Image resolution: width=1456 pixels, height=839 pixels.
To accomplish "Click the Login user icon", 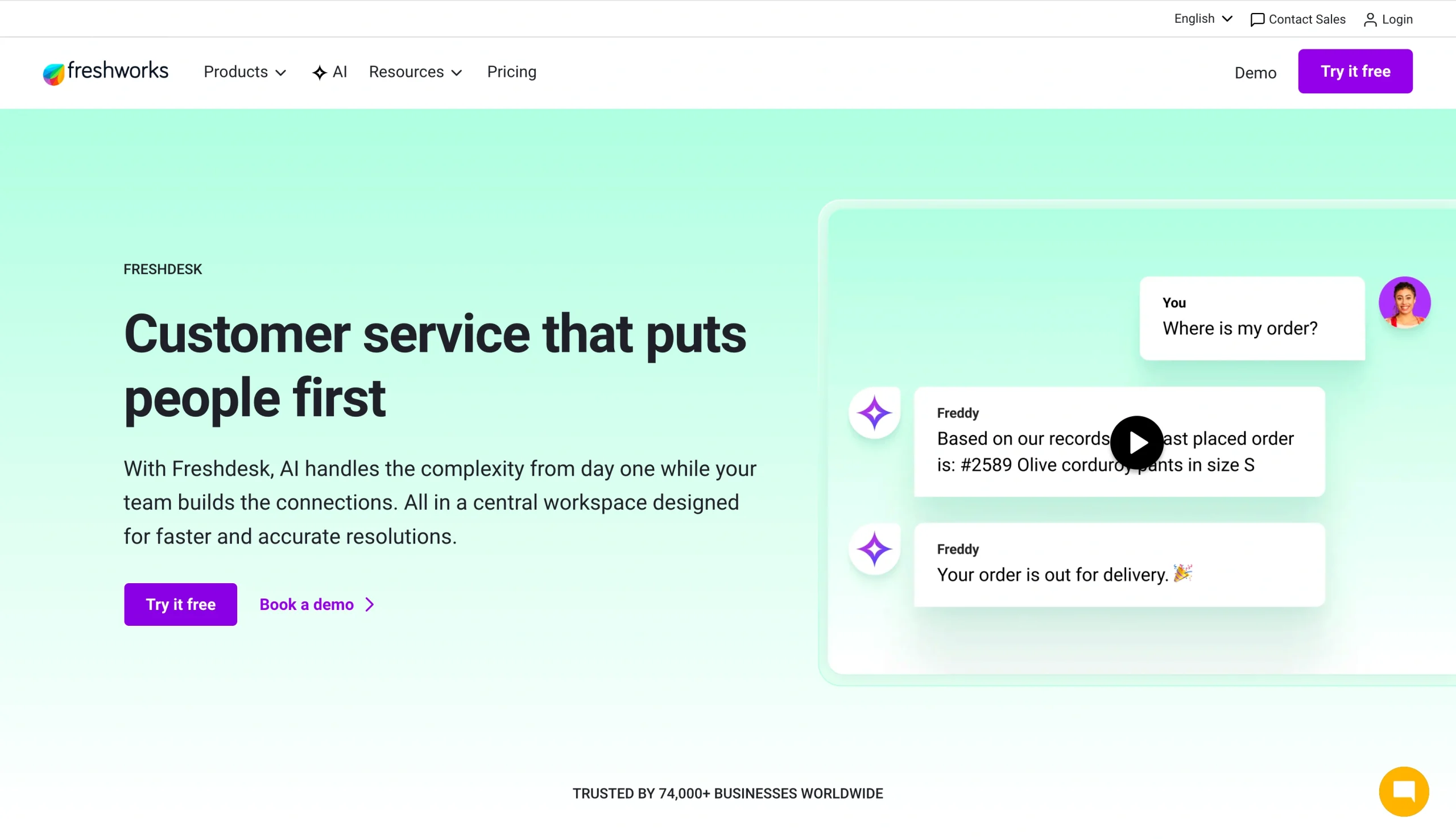I will point(1370,20).
